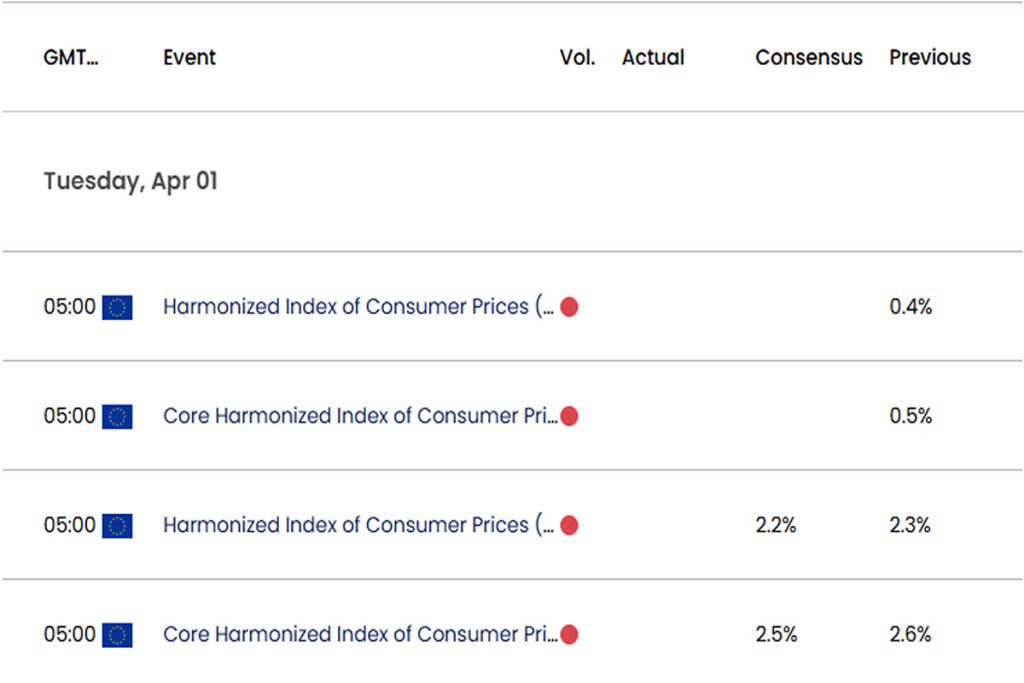Click the red volatility dot in the 0.4% row
1024x683 pixels.
tap(569, 307)
